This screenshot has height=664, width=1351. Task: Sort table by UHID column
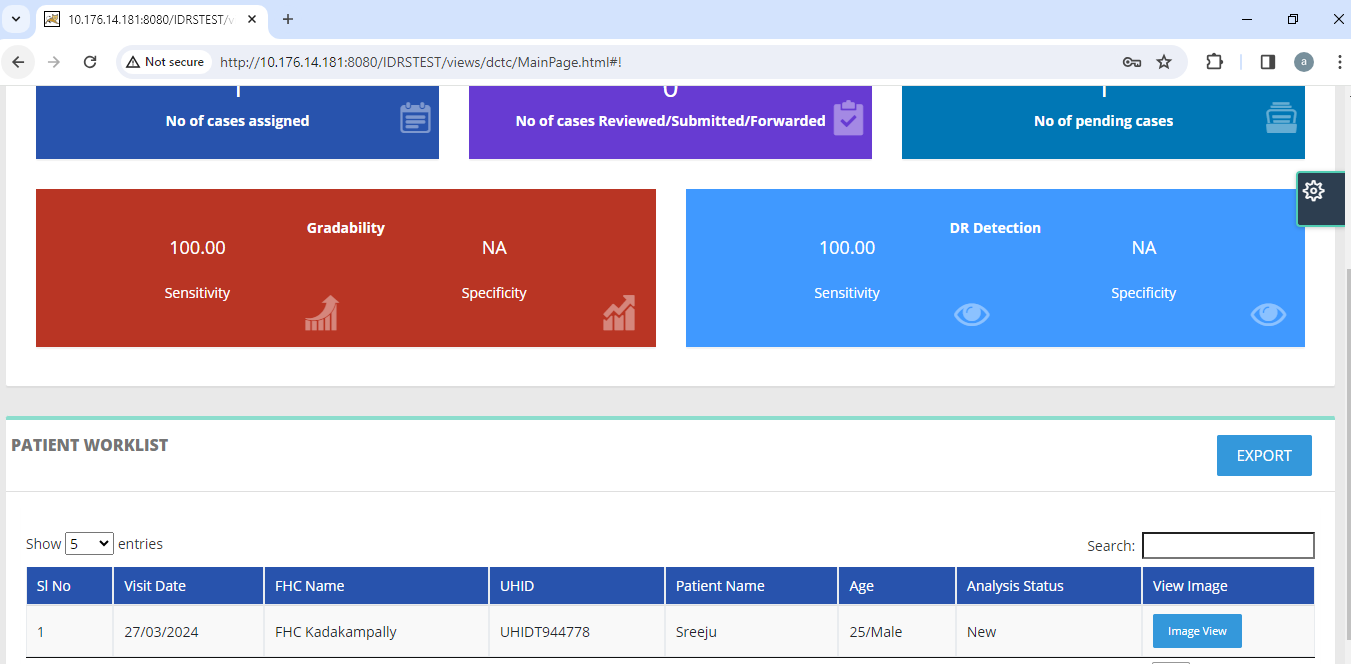pyautogui.click(x=577, y=586)
